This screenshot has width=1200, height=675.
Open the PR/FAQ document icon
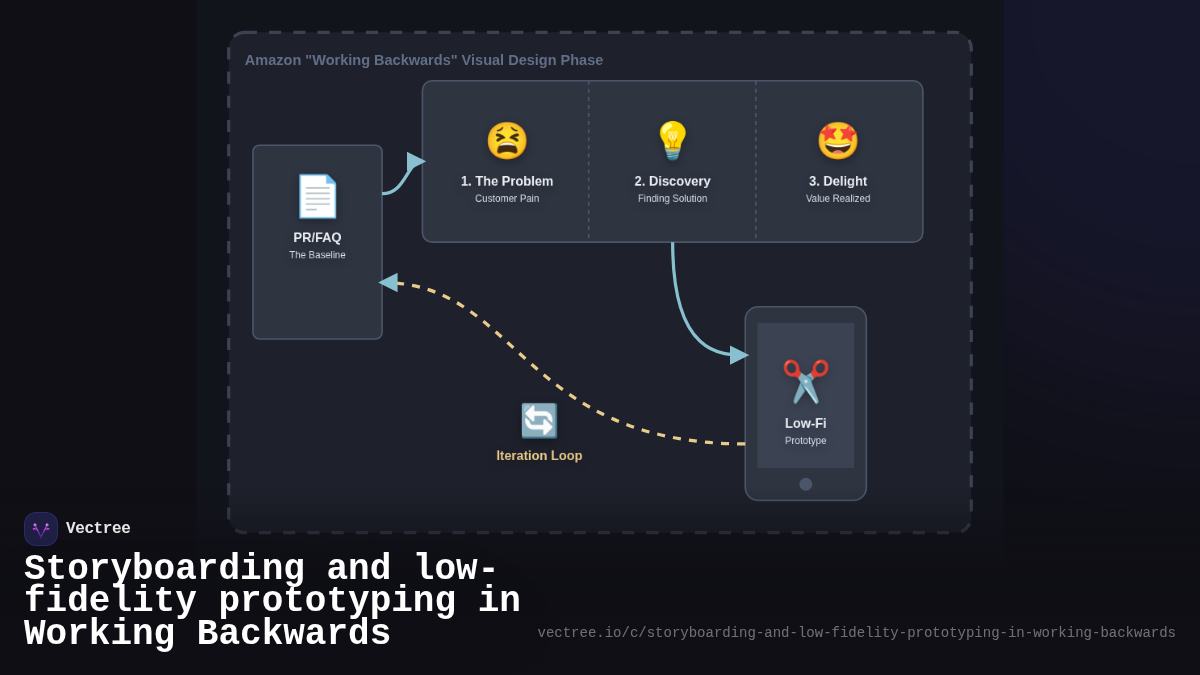point(317,197)
